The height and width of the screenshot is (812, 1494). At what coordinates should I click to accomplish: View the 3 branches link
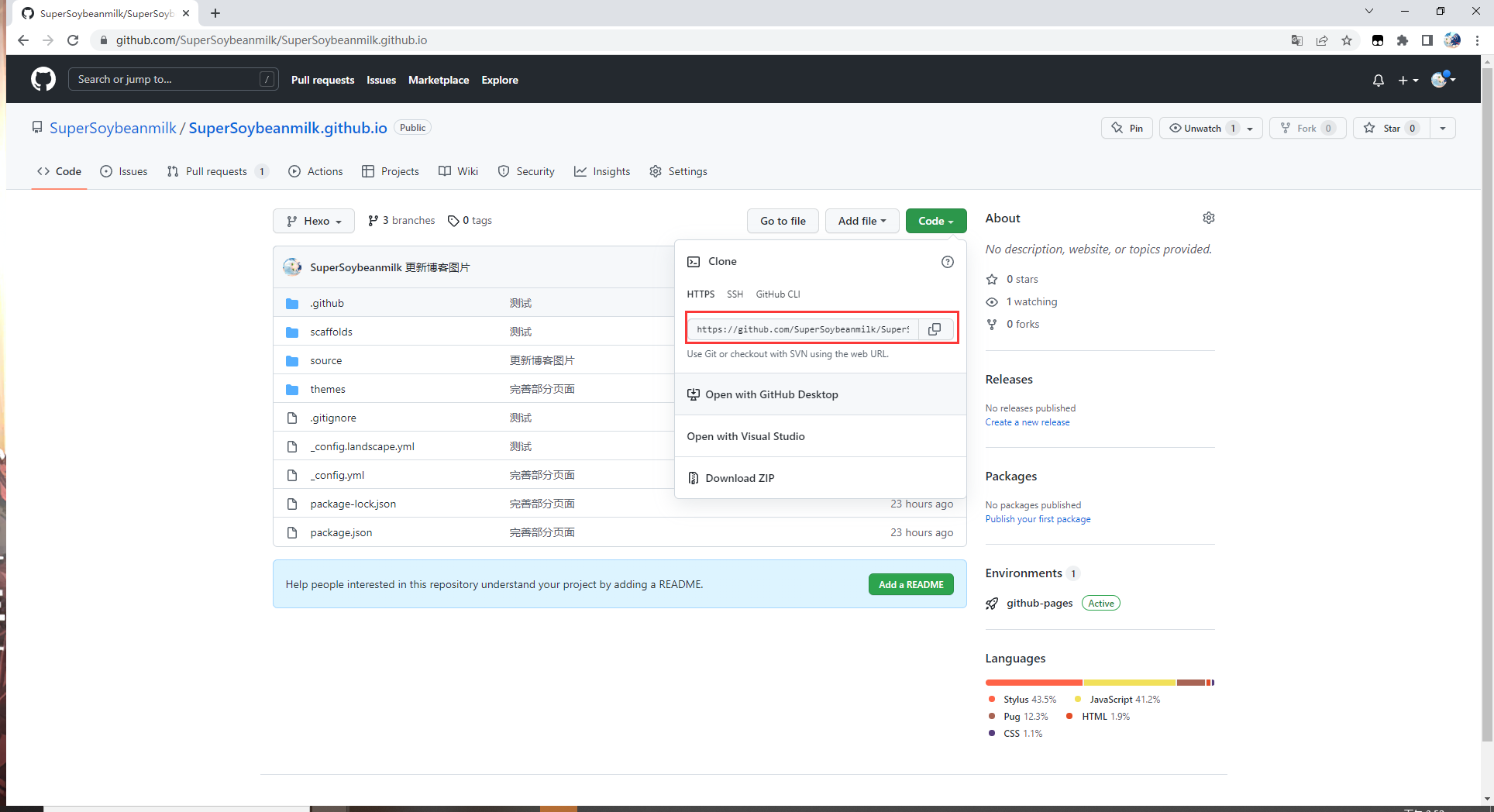(x=401, y=221)
